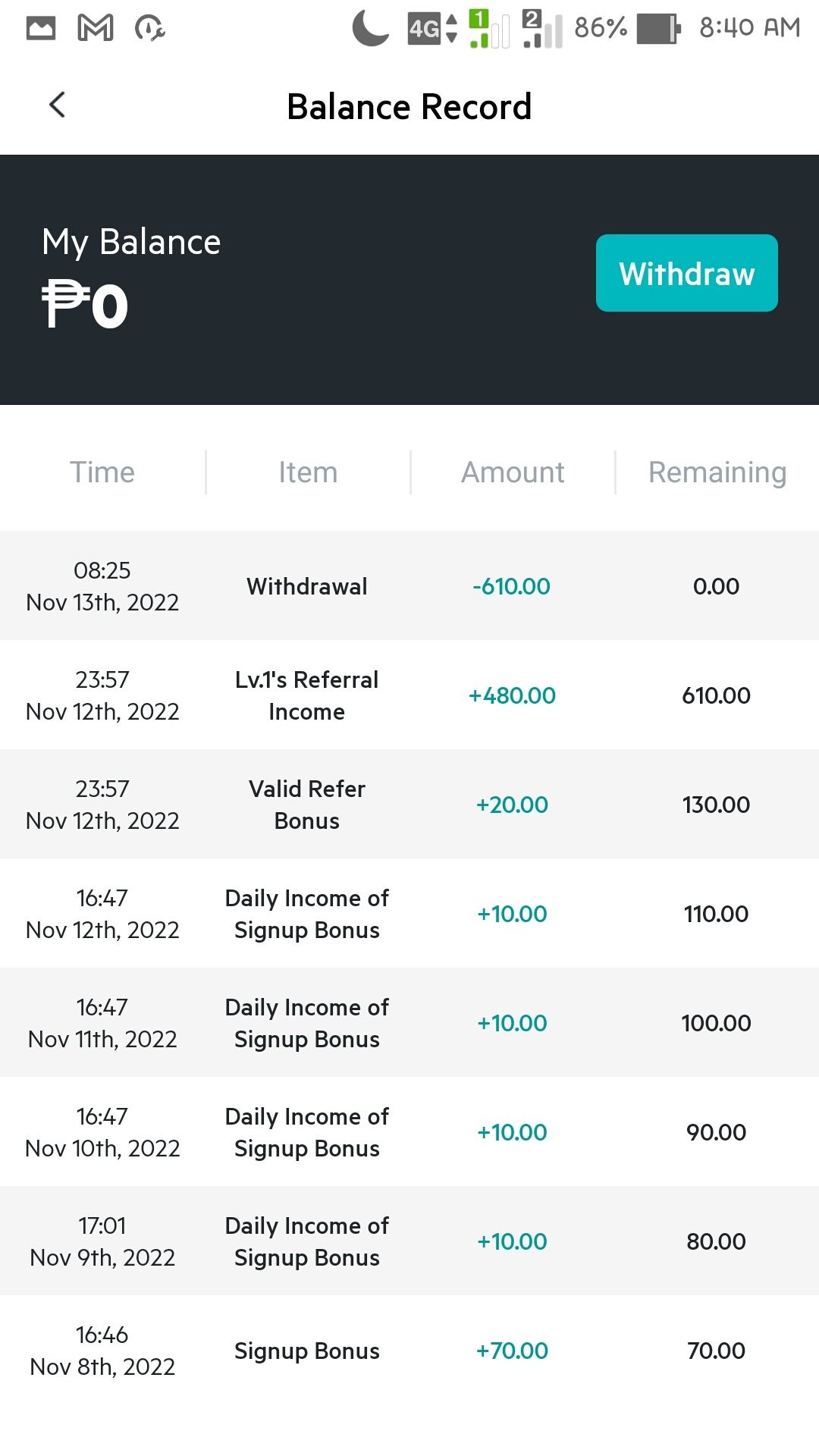Tap the battery status icon
The image size is (819, 1456).
(658, 29)
